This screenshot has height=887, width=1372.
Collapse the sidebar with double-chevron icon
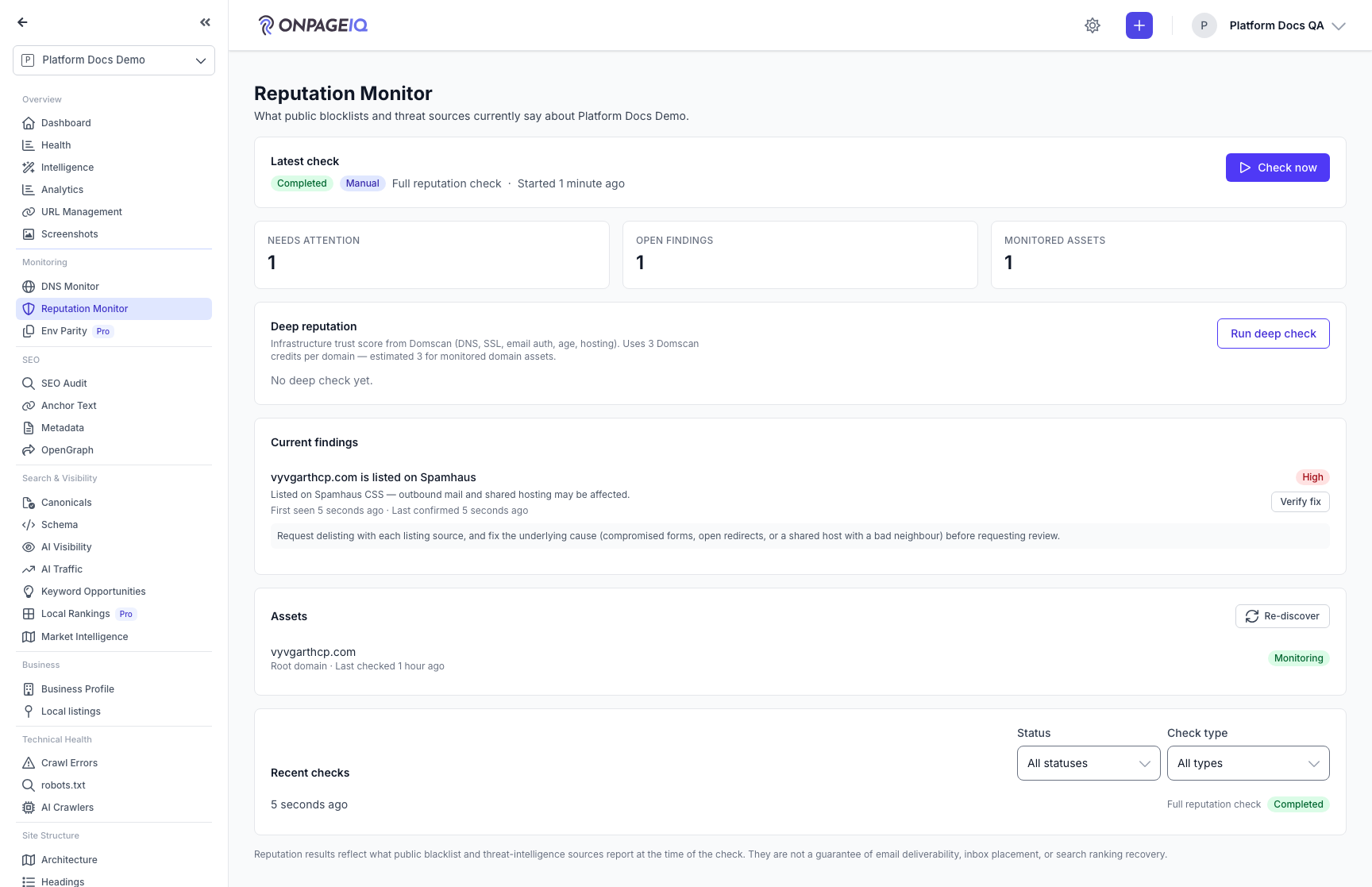(206, 22)
